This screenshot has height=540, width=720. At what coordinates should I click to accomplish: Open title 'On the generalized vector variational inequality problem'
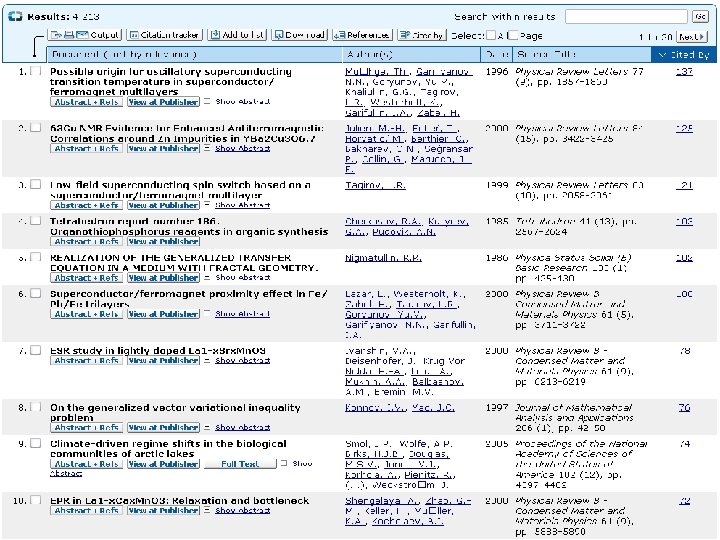(x=175, y=412)
